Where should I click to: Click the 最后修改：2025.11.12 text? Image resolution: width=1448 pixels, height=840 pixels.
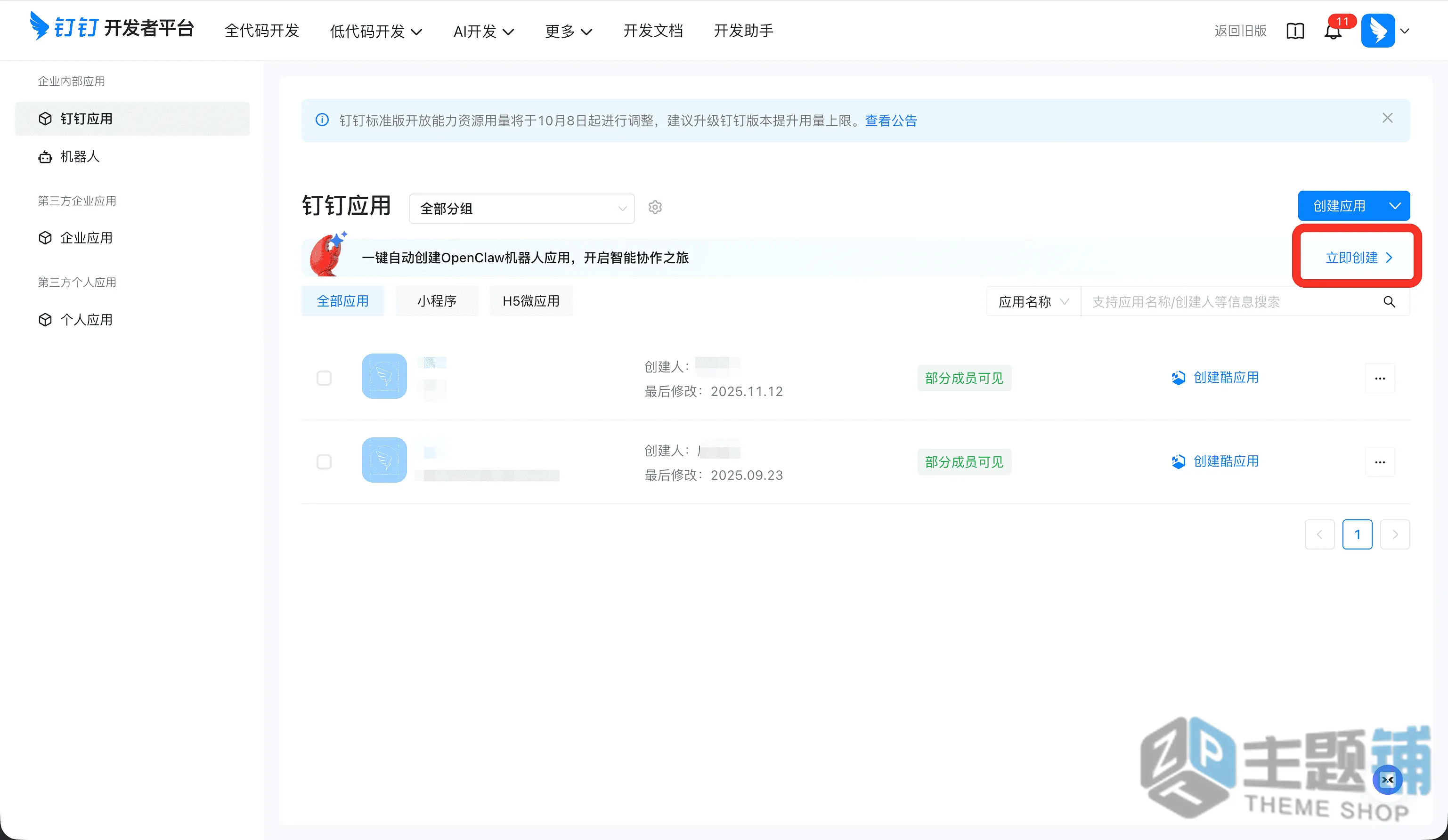pyautogui.click(x=714, y=391)
